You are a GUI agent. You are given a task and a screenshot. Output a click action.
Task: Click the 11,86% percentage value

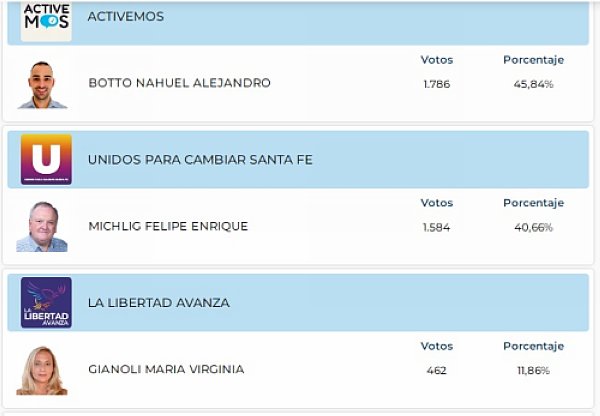coord(533,370)
